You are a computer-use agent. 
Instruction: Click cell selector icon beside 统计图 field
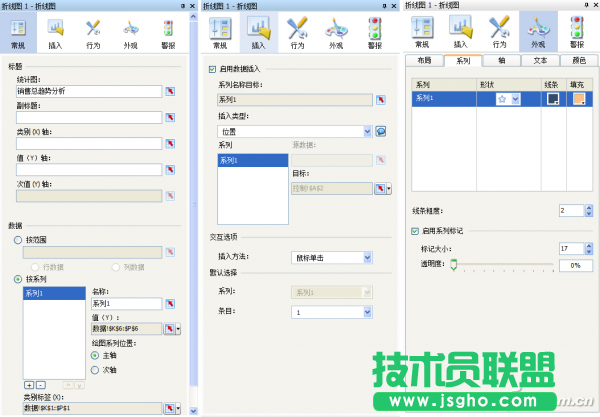170,91
